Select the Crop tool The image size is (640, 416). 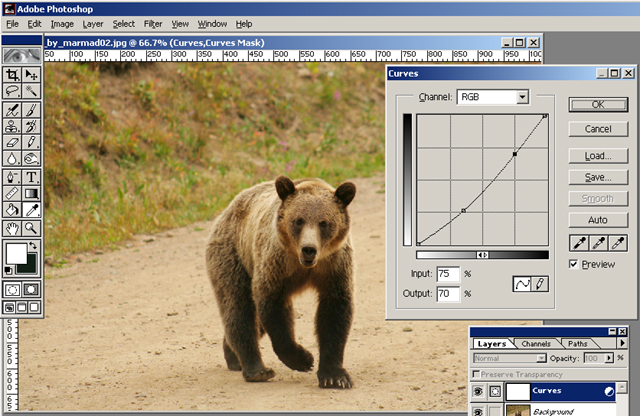12,75
